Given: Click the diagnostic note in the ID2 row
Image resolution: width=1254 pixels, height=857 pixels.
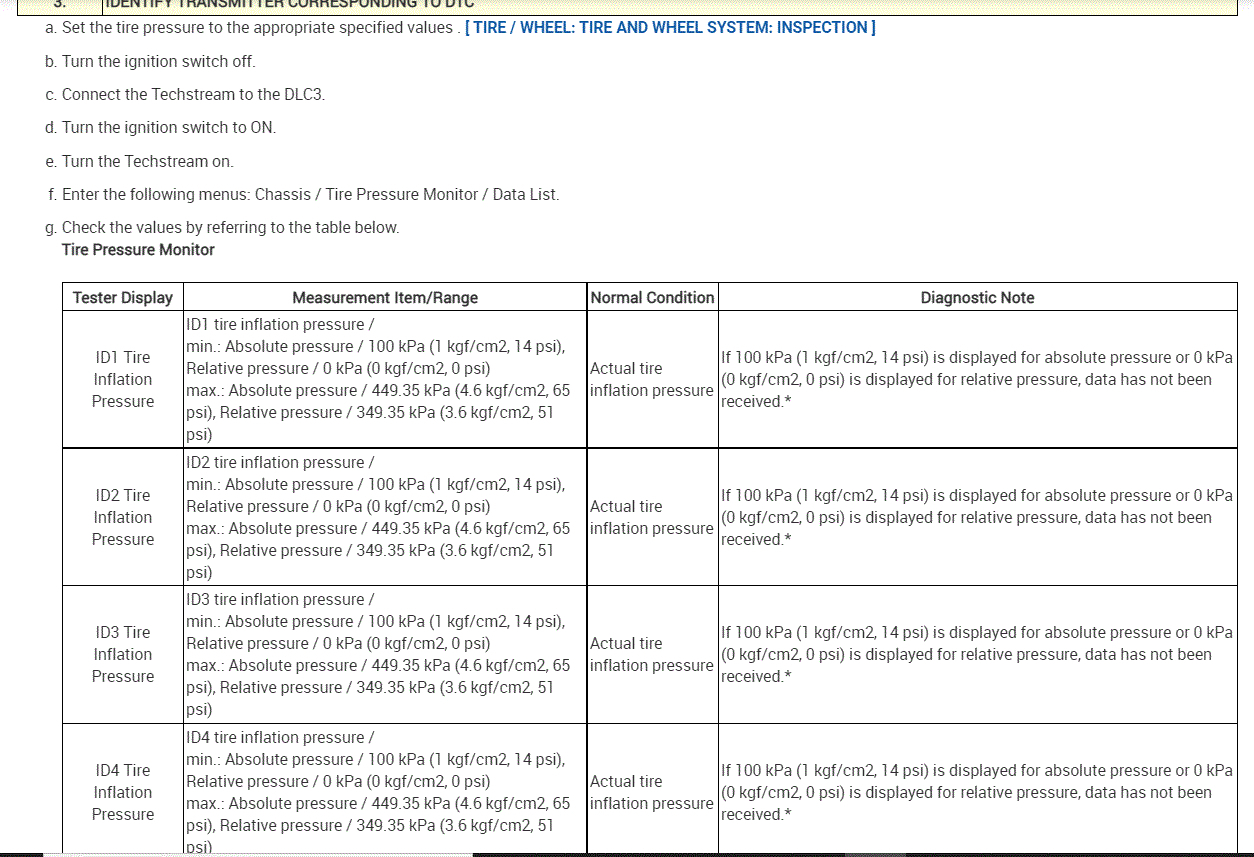Looking at the screenshot, I should [x=977, y=517].
